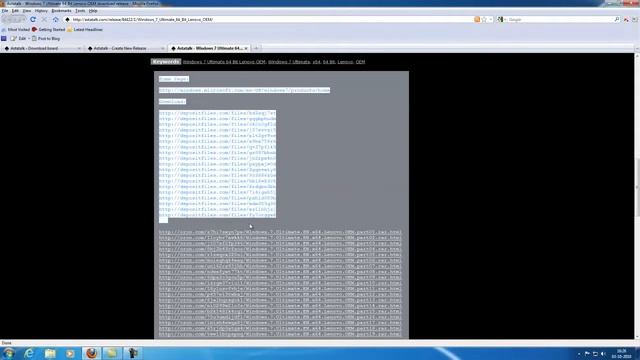Open Windows Explorer from the taskbar
The height and width of the screenshot is (360, 640).
pyautogui.click(x=50, y=353)
